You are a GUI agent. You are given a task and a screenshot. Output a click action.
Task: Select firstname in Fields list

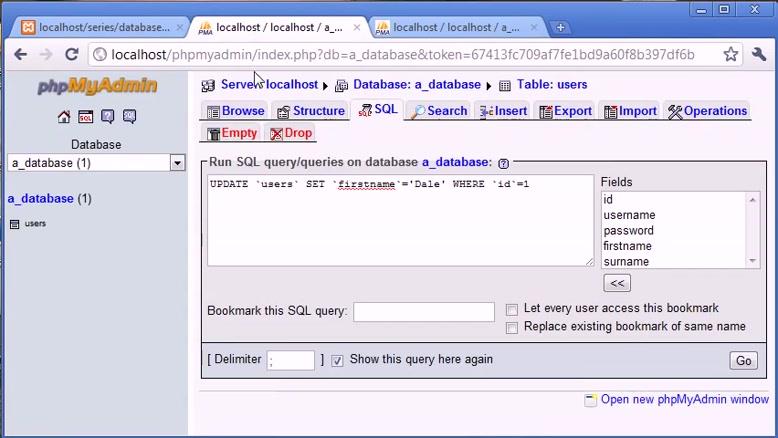pyautogui.click(x=675, y=246)
